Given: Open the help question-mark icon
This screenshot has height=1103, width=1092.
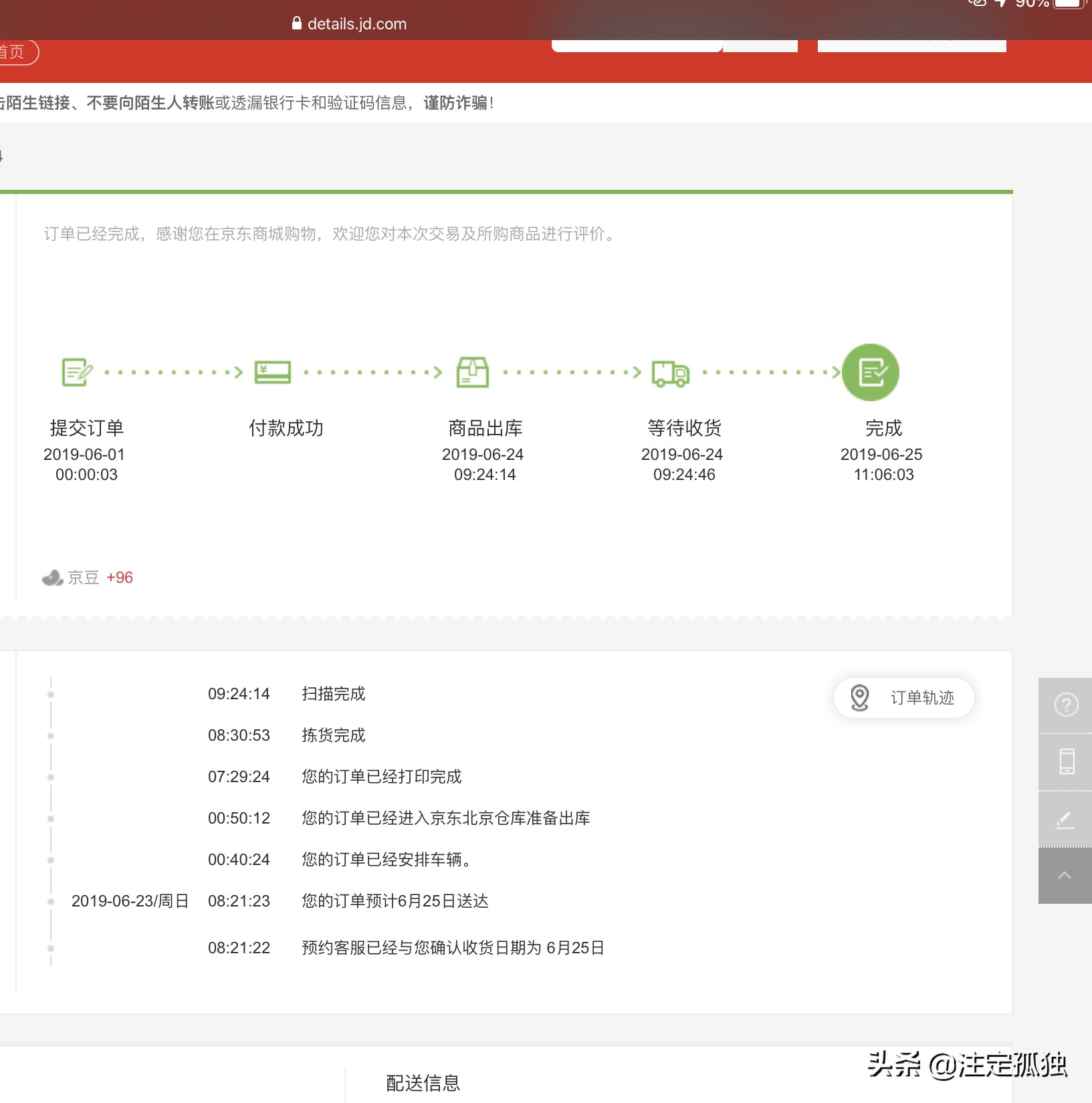Looking at the screenshot, I should (x=1066, y=704).
